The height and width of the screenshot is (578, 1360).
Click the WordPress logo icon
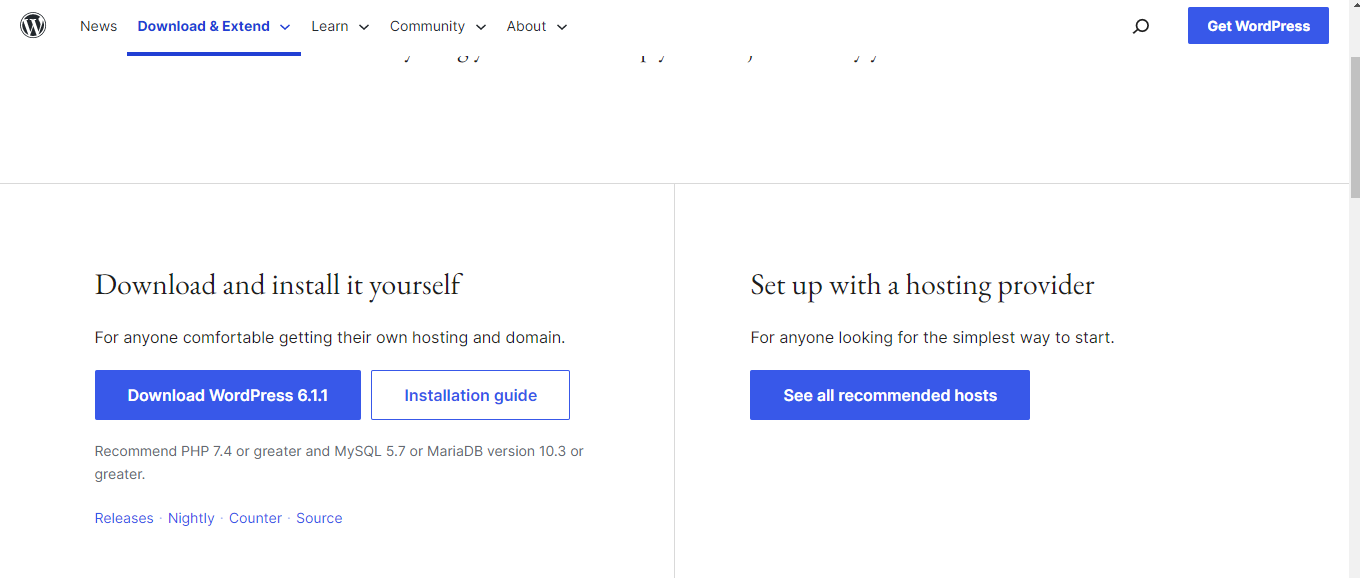click(x=33, y=25)
